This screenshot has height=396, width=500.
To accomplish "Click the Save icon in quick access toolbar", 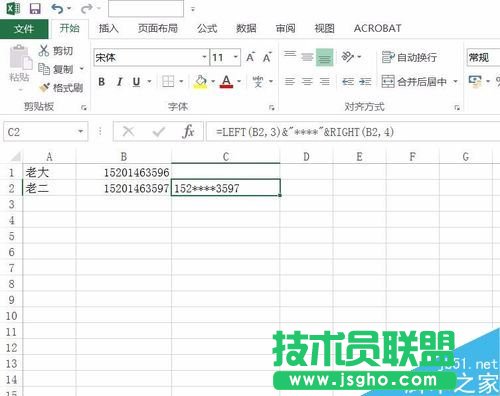I will point(35,8).
